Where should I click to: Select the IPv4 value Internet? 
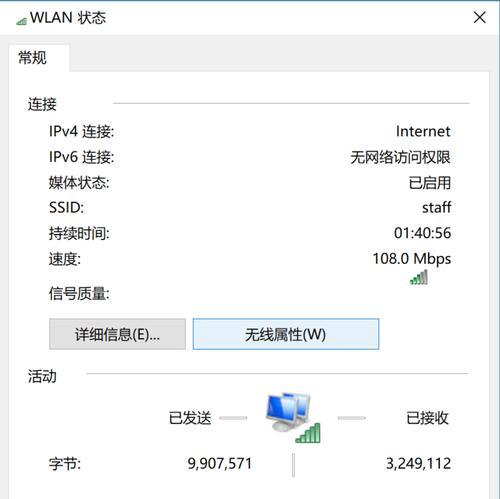423,131
